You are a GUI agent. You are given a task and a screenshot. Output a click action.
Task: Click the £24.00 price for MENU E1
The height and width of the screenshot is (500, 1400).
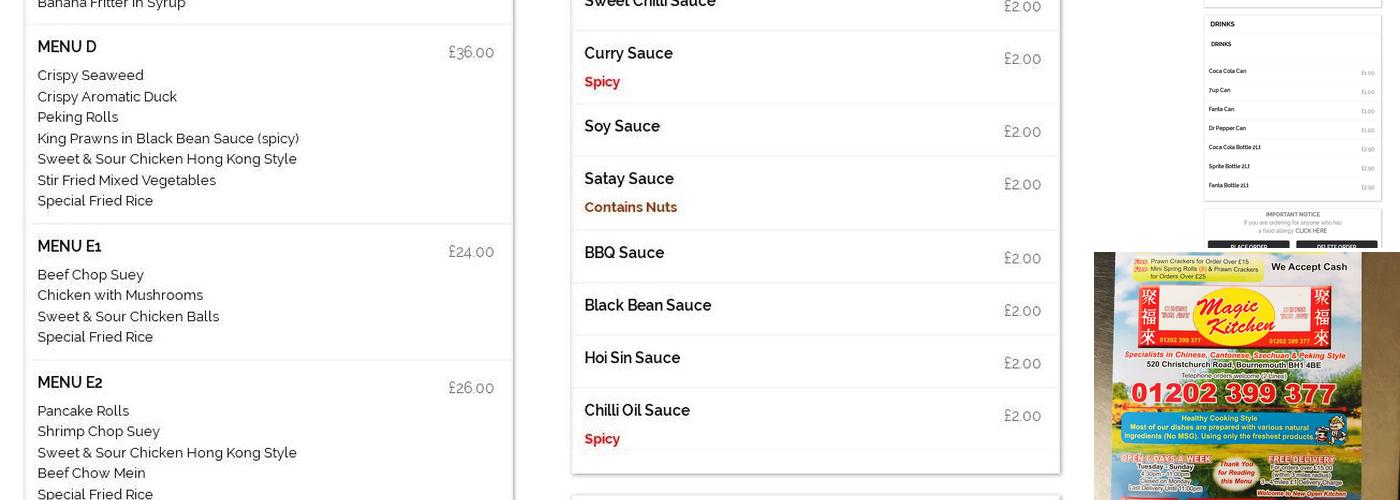(471, 252)
